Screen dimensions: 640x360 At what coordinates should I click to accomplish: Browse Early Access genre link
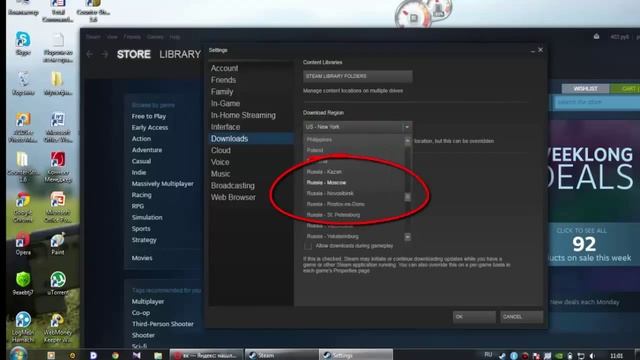pos(150,128)
